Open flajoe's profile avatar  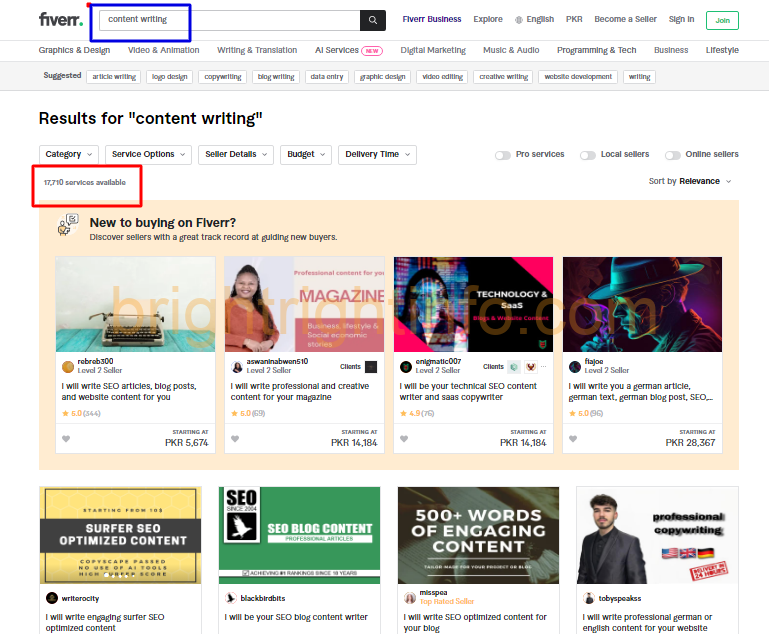[575, 367]
